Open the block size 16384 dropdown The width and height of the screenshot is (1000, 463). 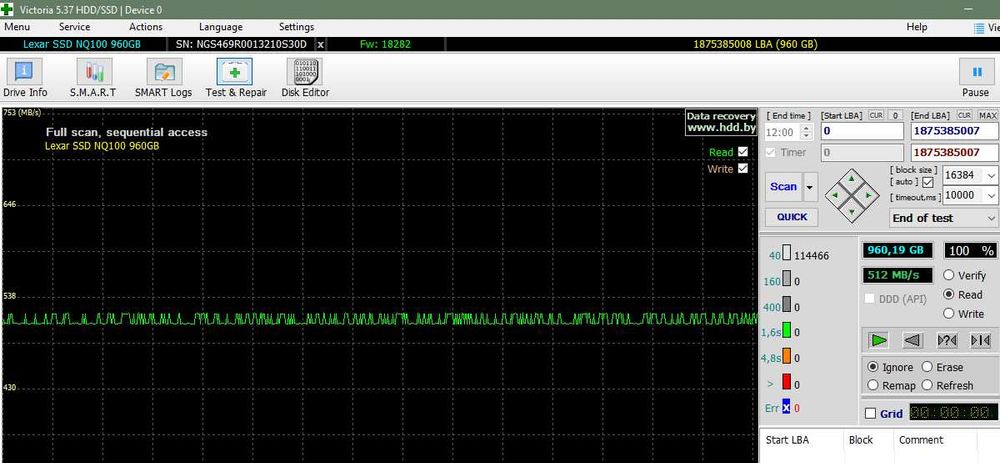pyautogui.click(x=991, y=175)
